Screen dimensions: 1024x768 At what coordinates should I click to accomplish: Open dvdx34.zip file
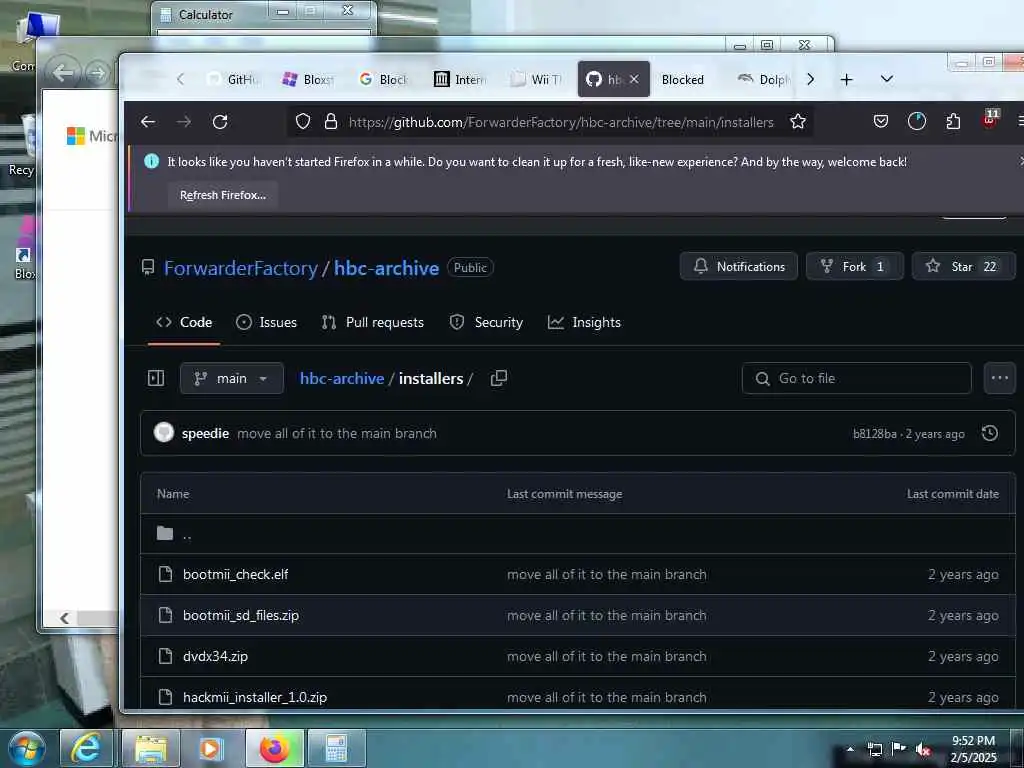[x=215, y=656]
